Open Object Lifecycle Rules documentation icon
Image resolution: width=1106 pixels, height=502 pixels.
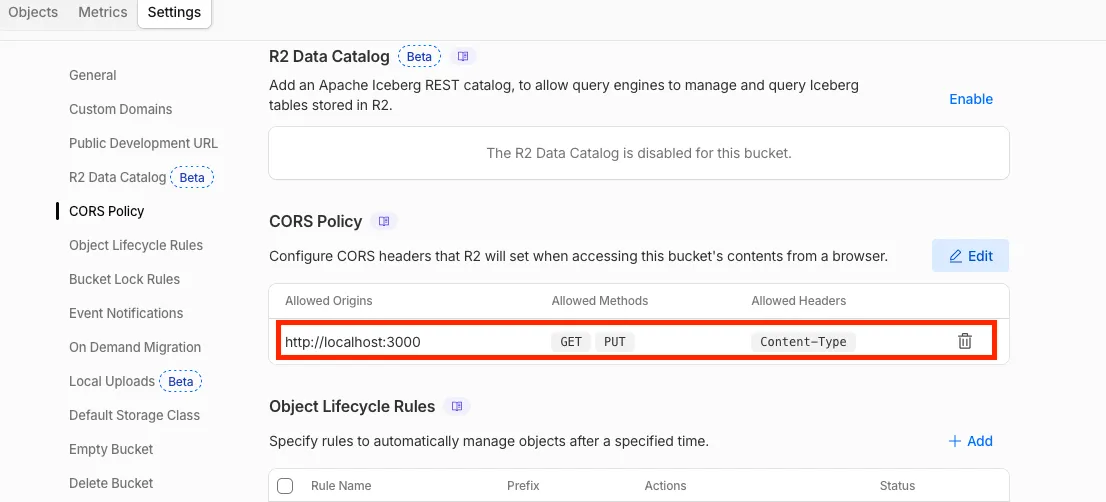(x=457, y=406)
